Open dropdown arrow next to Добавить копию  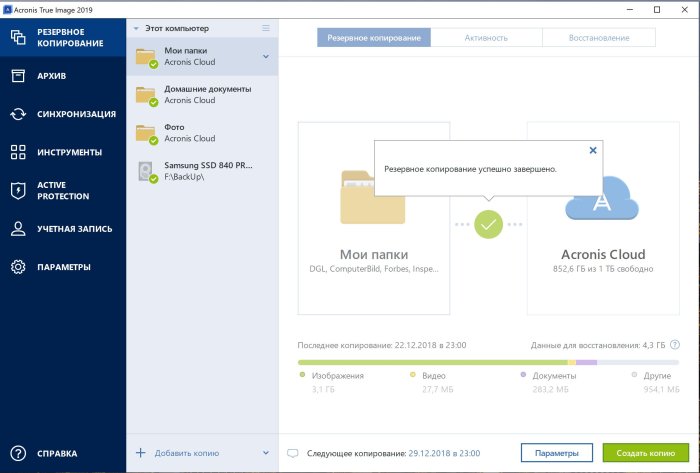[x=265, y=453]
